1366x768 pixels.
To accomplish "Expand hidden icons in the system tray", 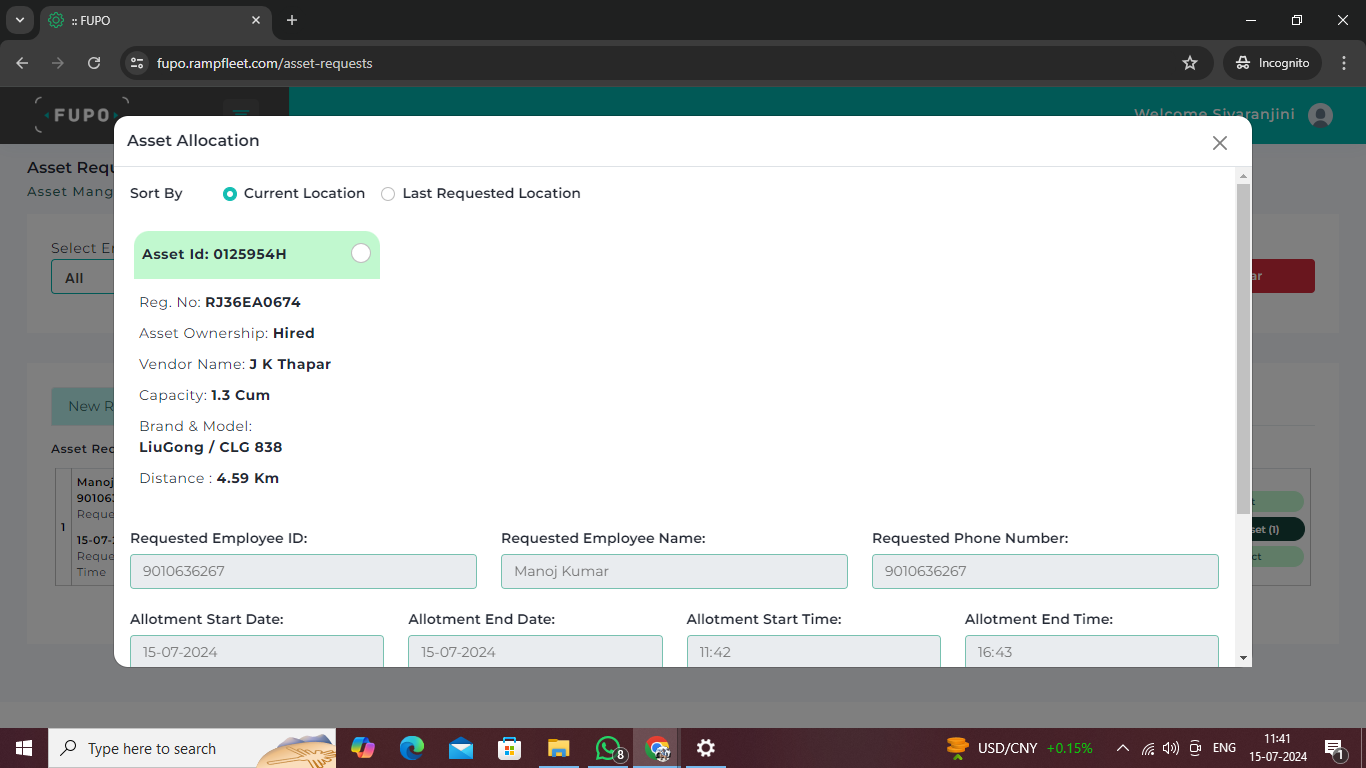I will tap(1122, 748).
